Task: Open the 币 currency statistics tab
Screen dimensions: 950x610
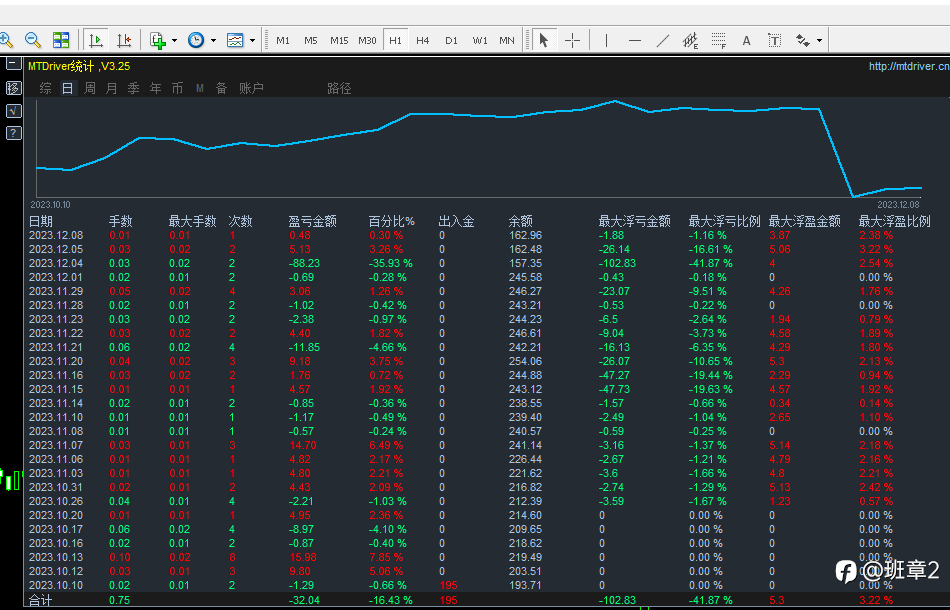Action: click(x=178, y=88)
